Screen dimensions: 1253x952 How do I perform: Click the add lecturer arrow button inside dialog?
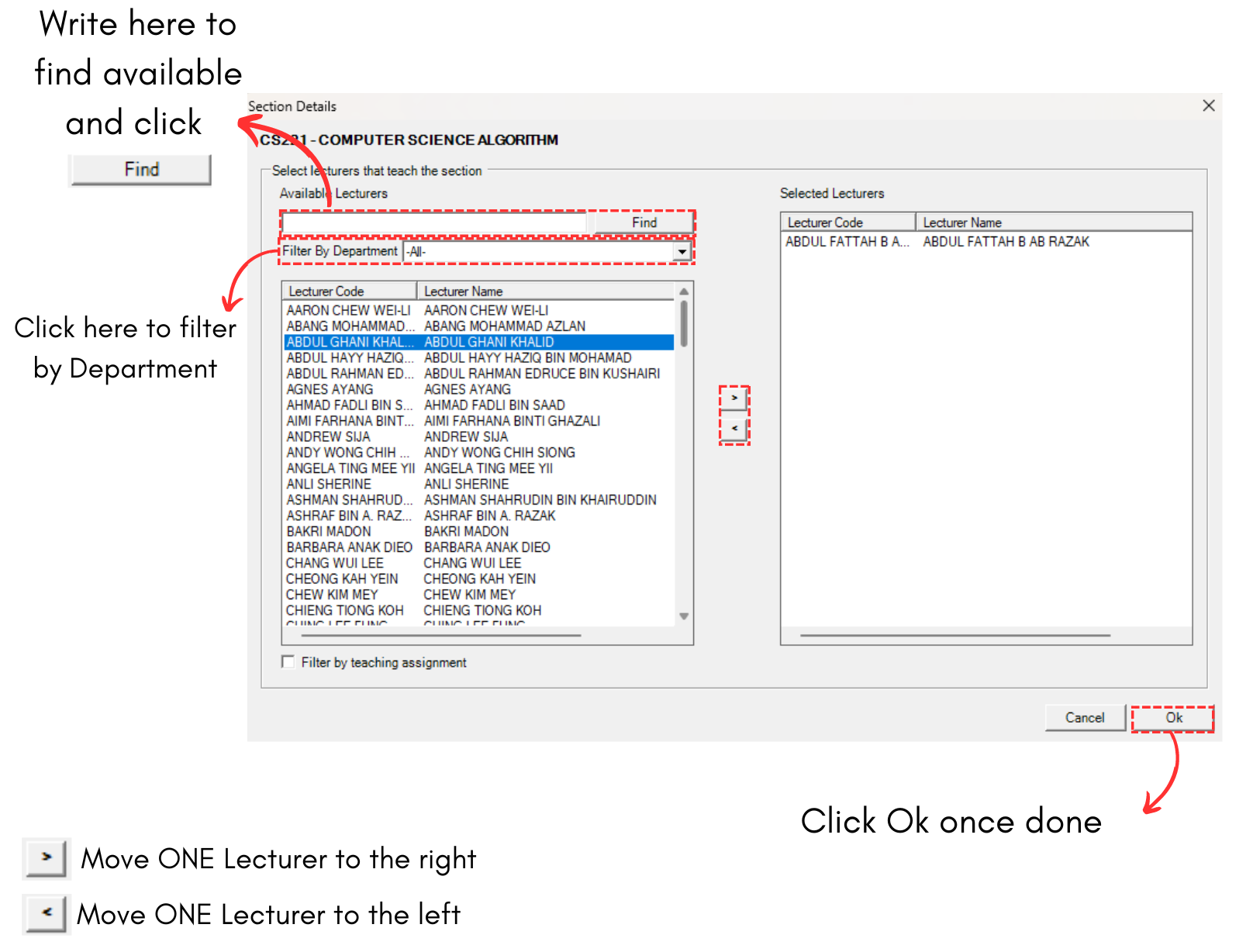coord(734,398)
